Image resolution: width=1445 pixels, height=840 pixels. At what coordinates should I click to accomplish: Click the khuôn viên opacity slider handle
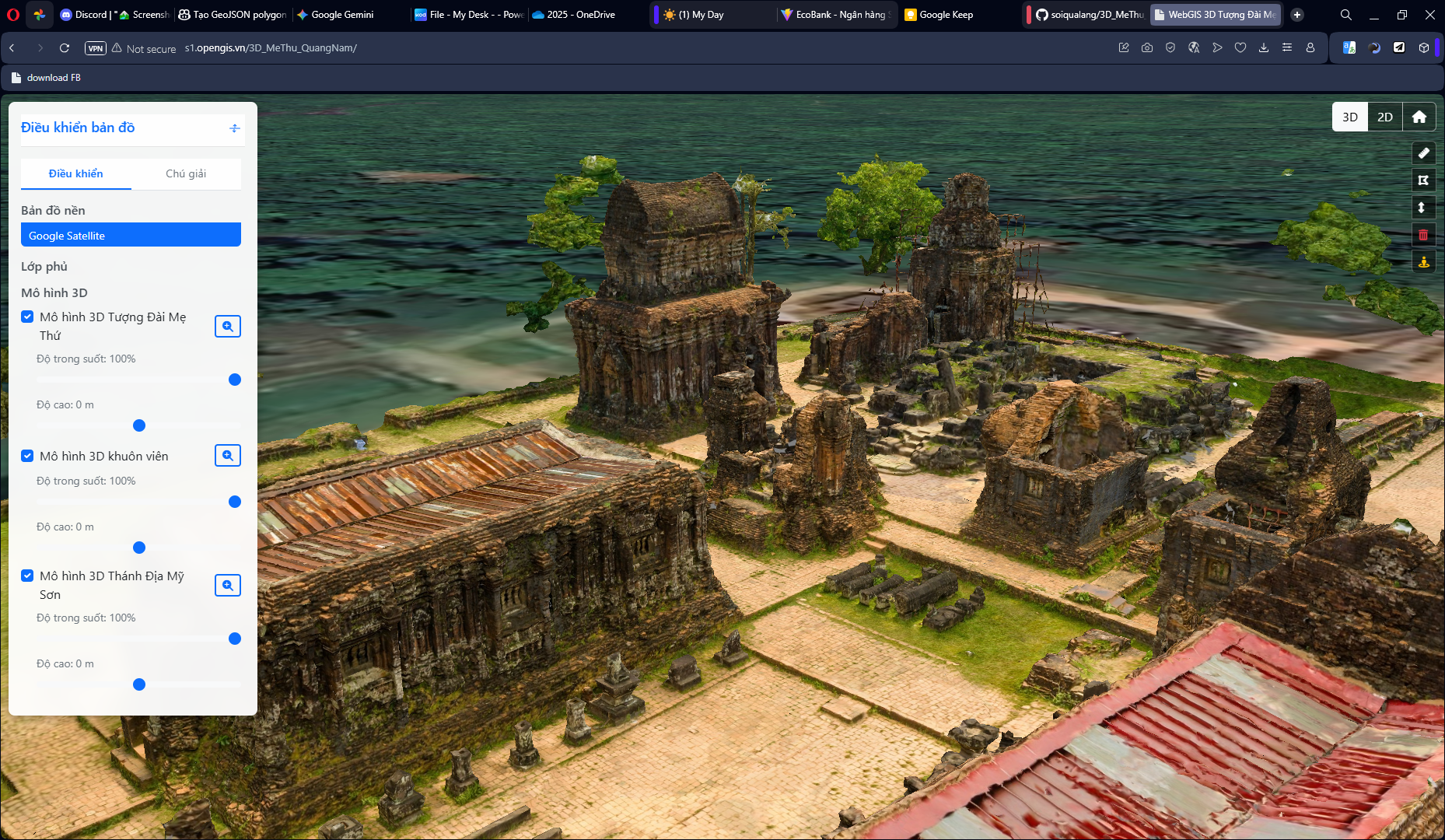pyautogui.click(x=235, y=502)
